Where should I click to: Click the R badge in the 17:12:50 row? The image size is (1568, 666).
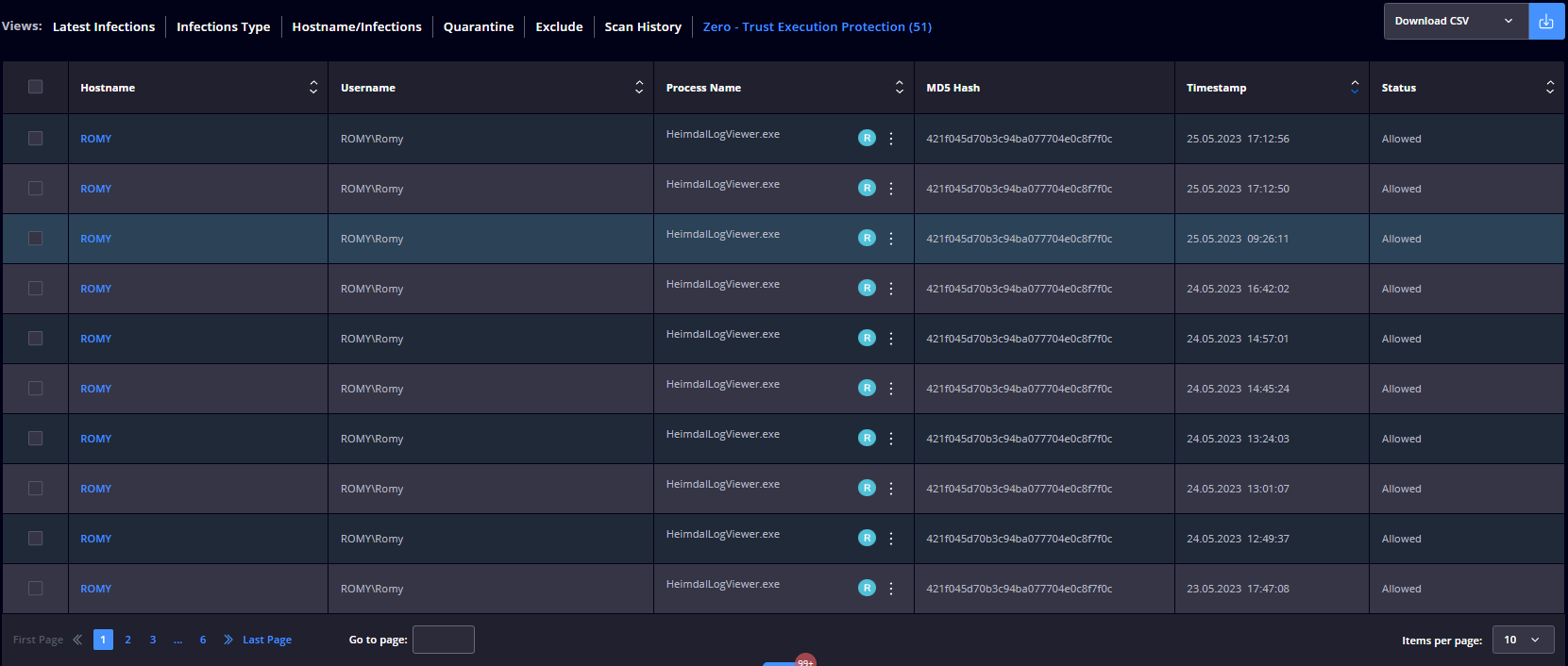coord(867,188)
